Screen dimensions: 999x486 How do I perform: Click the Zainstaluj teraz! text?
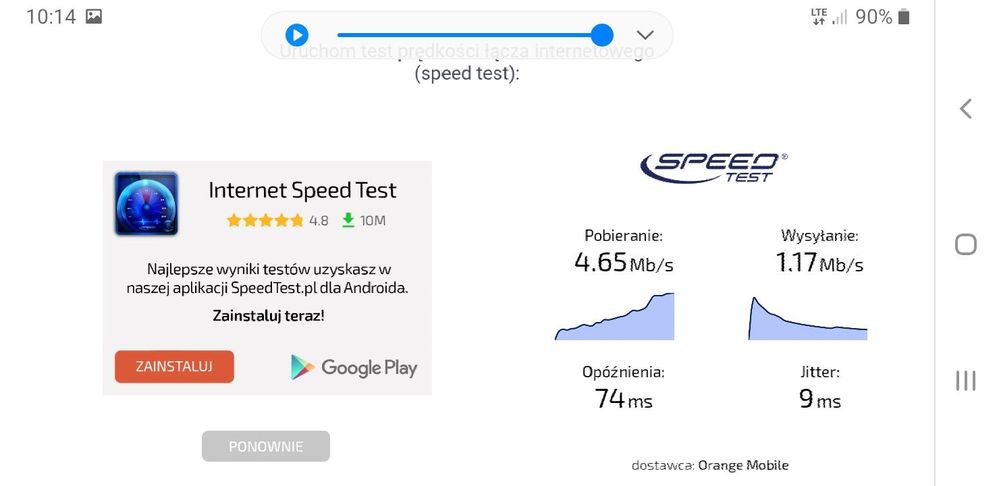(268, 316)
